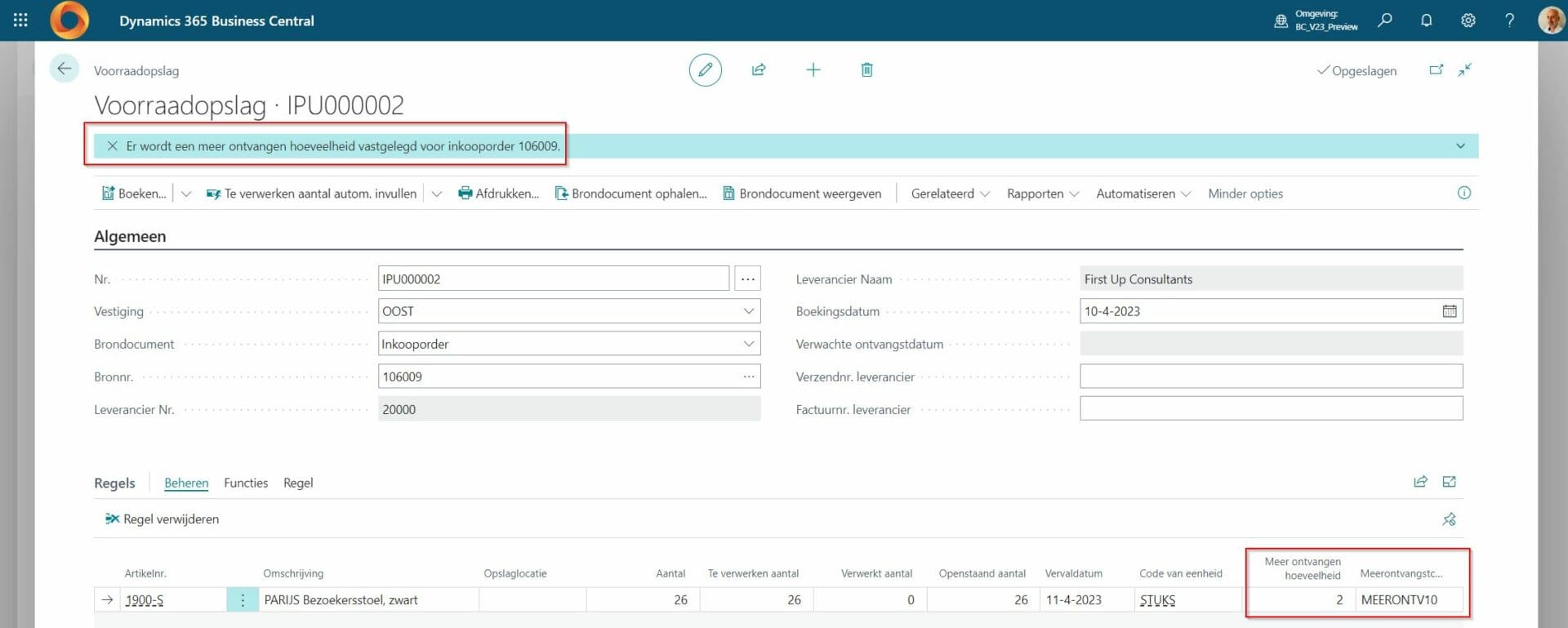Open the settings gear icon

click(x=1468, y=20)
